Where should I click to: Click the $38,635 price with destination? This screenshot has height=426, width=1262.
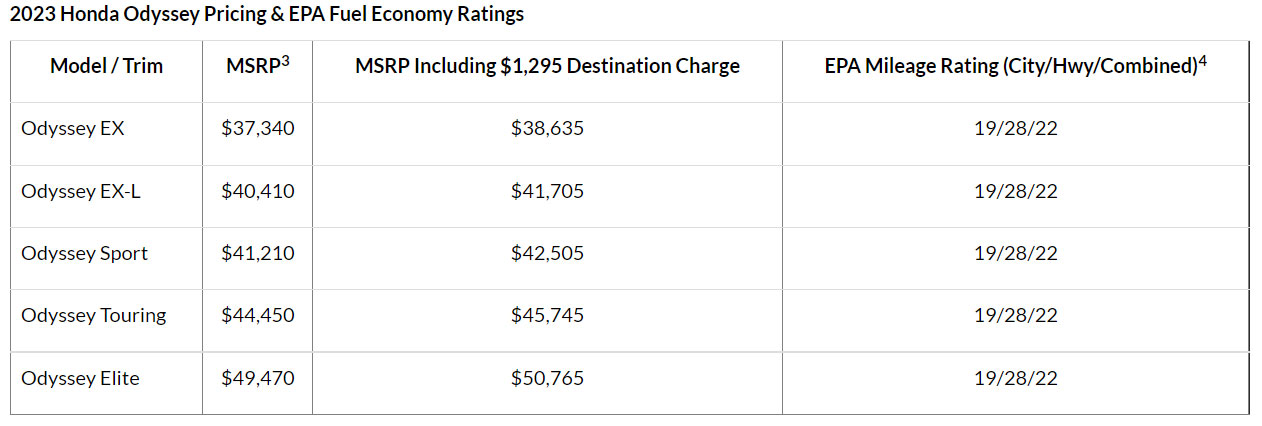click(x=547, y=128)
